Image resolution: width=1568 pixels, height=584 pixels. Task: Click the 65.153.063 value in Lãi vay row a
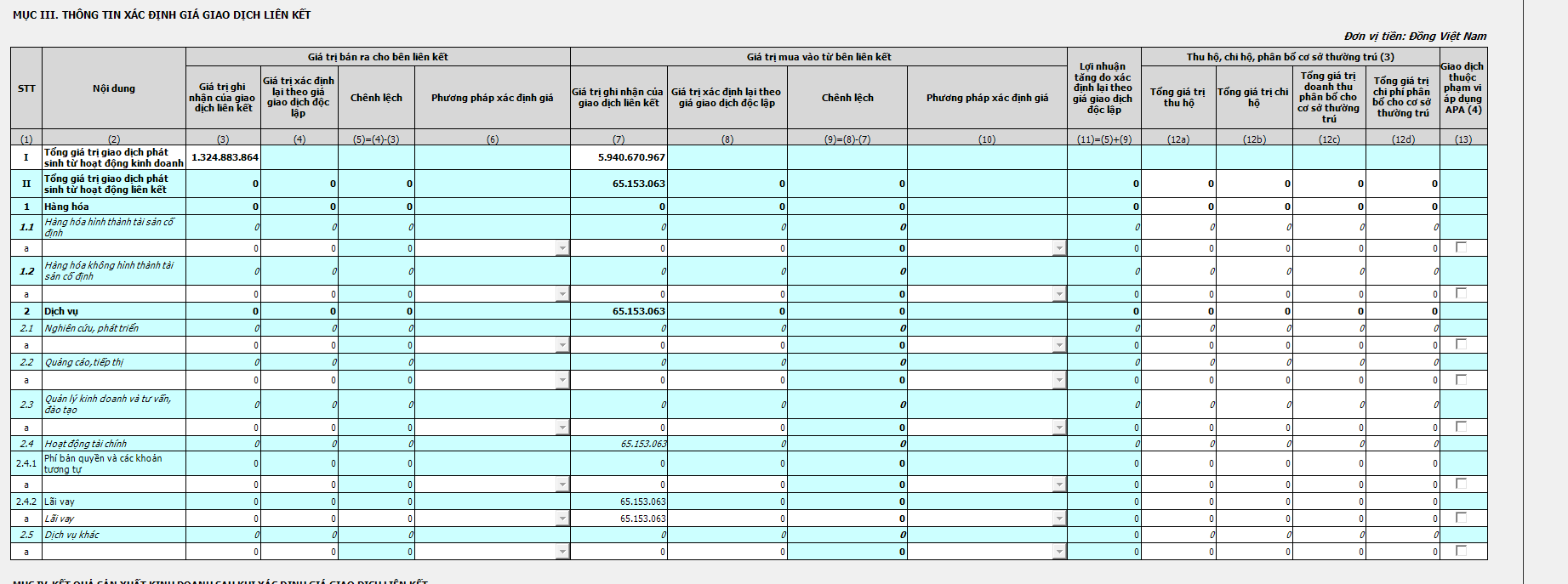pyautogui.click(x=619, y=519)
